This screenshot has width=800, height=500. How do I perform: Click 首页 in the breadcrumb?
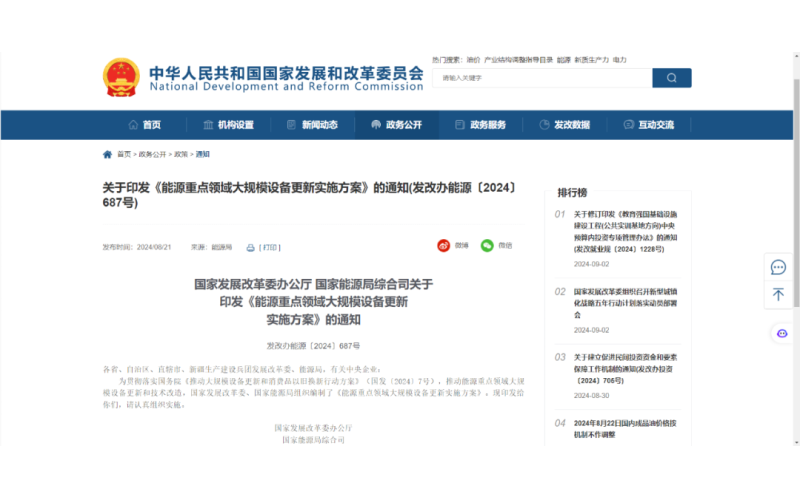click(124, 155)
